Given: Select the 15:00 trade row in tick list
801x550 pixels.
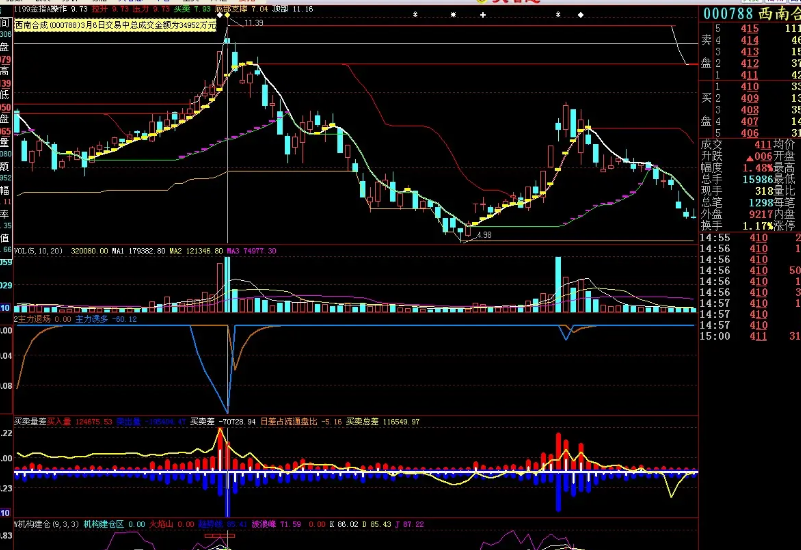Looking at the screenshot, I should tap(750, 337).
